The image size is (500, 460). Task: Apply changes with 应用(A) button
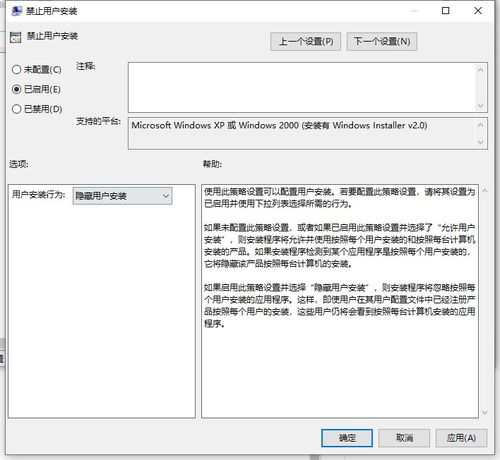click(x=461, y=438)
